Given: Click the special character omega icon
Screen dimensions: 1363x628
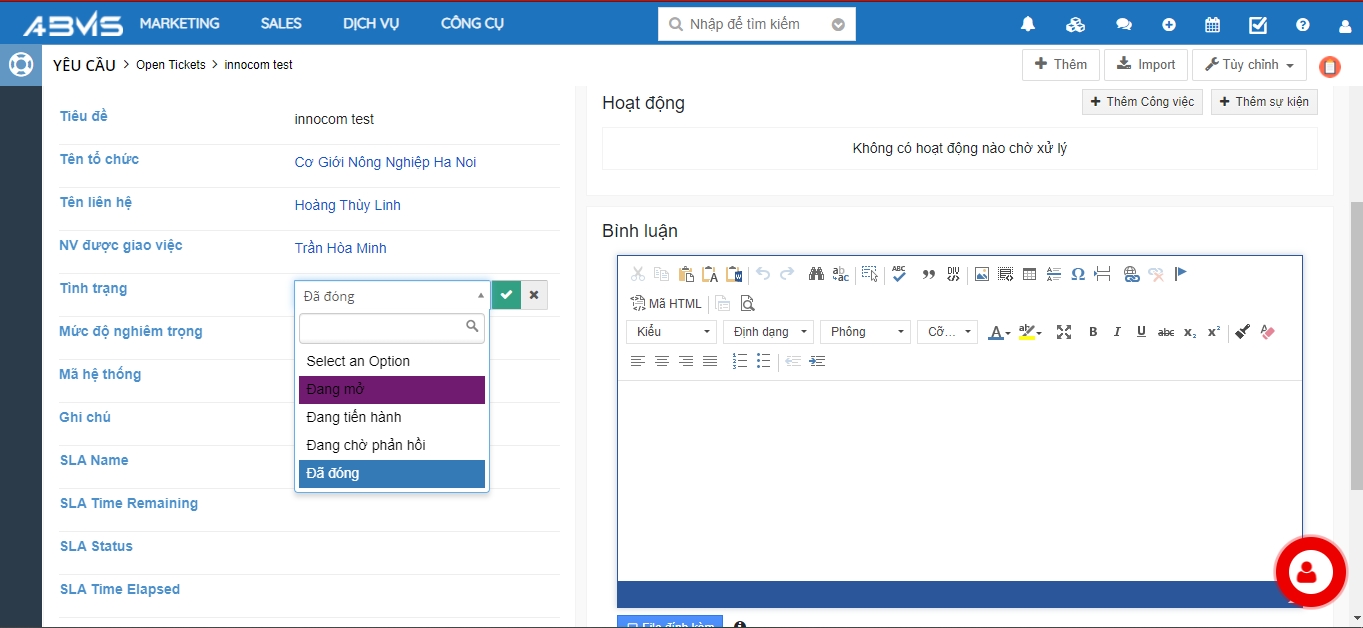Looking at the screenshot, I should pos(1078,274).
